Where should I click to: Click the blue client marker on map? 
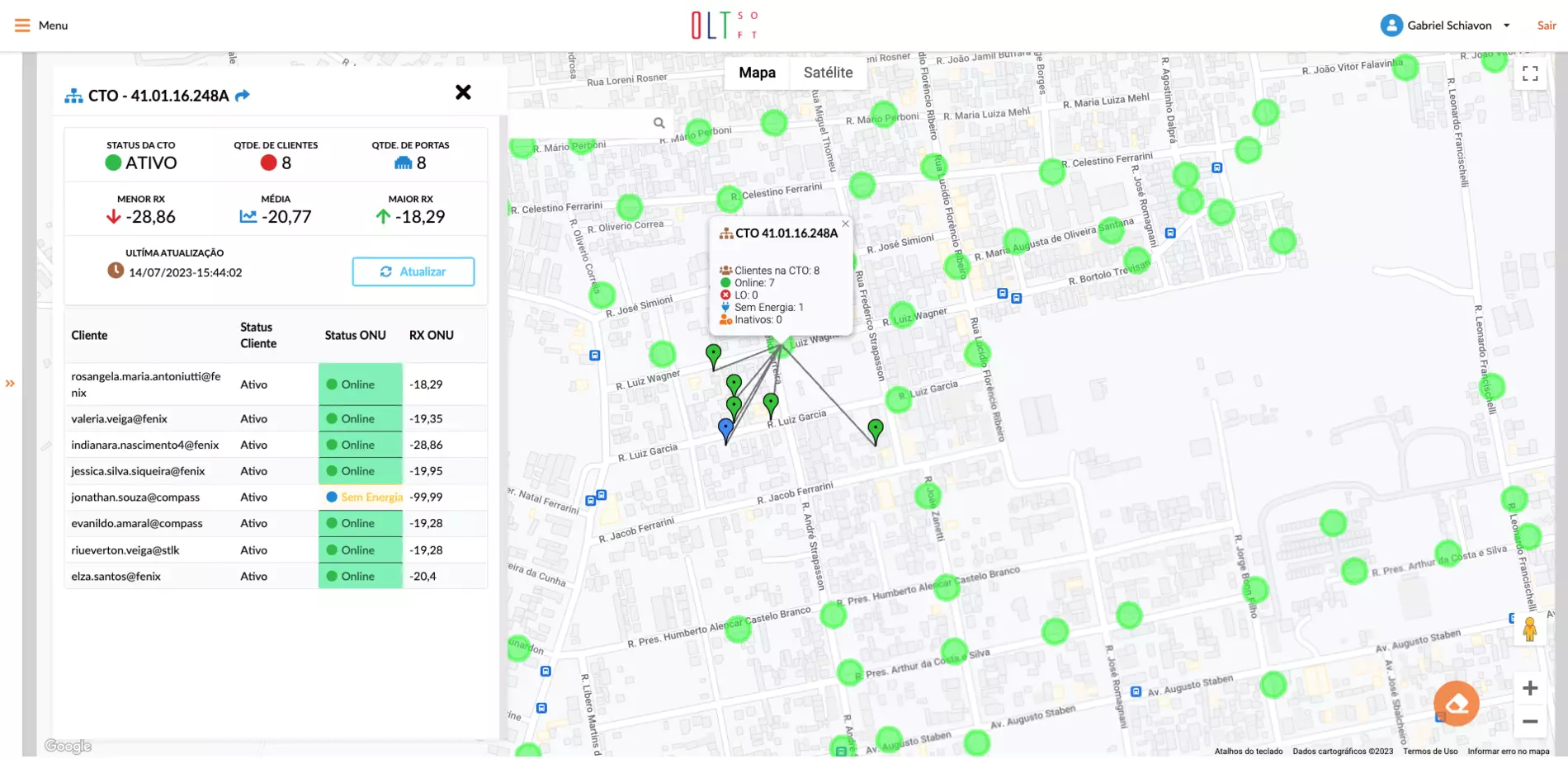point(725,430)
